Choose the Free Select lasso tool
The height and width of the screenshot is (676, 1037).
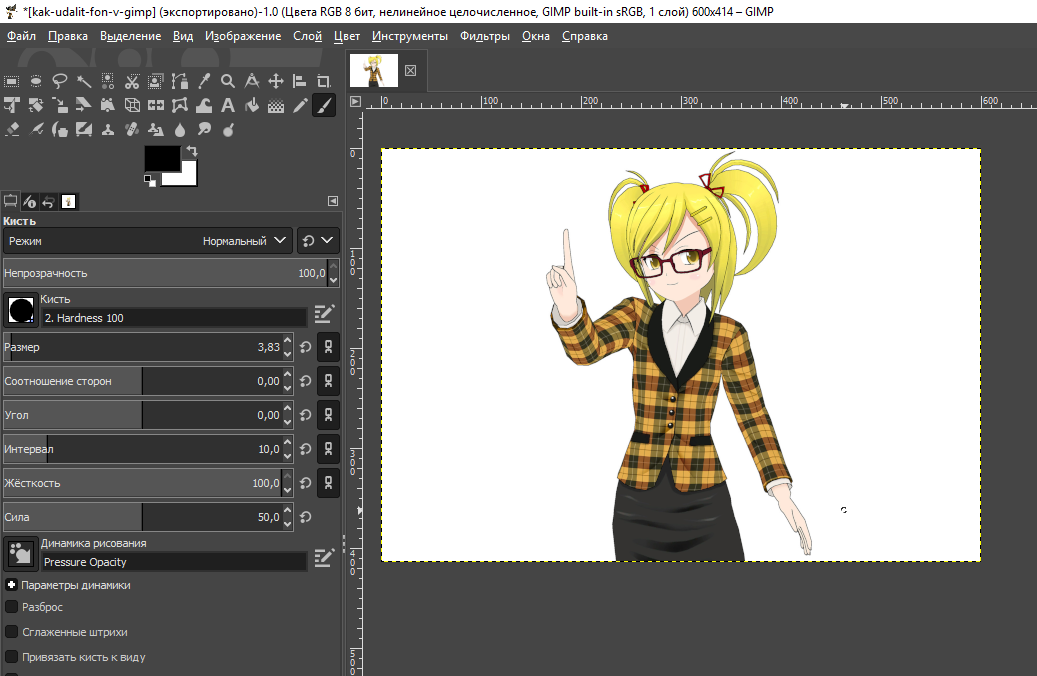60,81
